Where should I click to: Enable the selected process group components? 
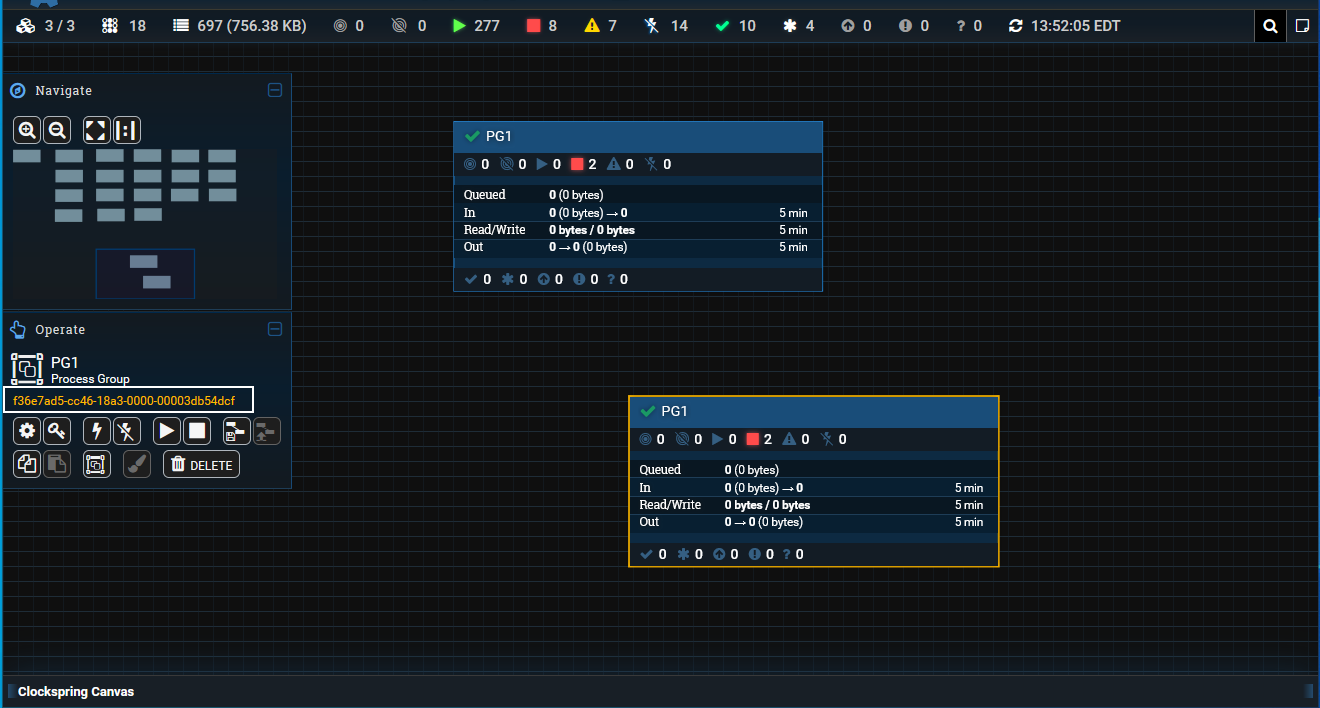coord(96,432)
